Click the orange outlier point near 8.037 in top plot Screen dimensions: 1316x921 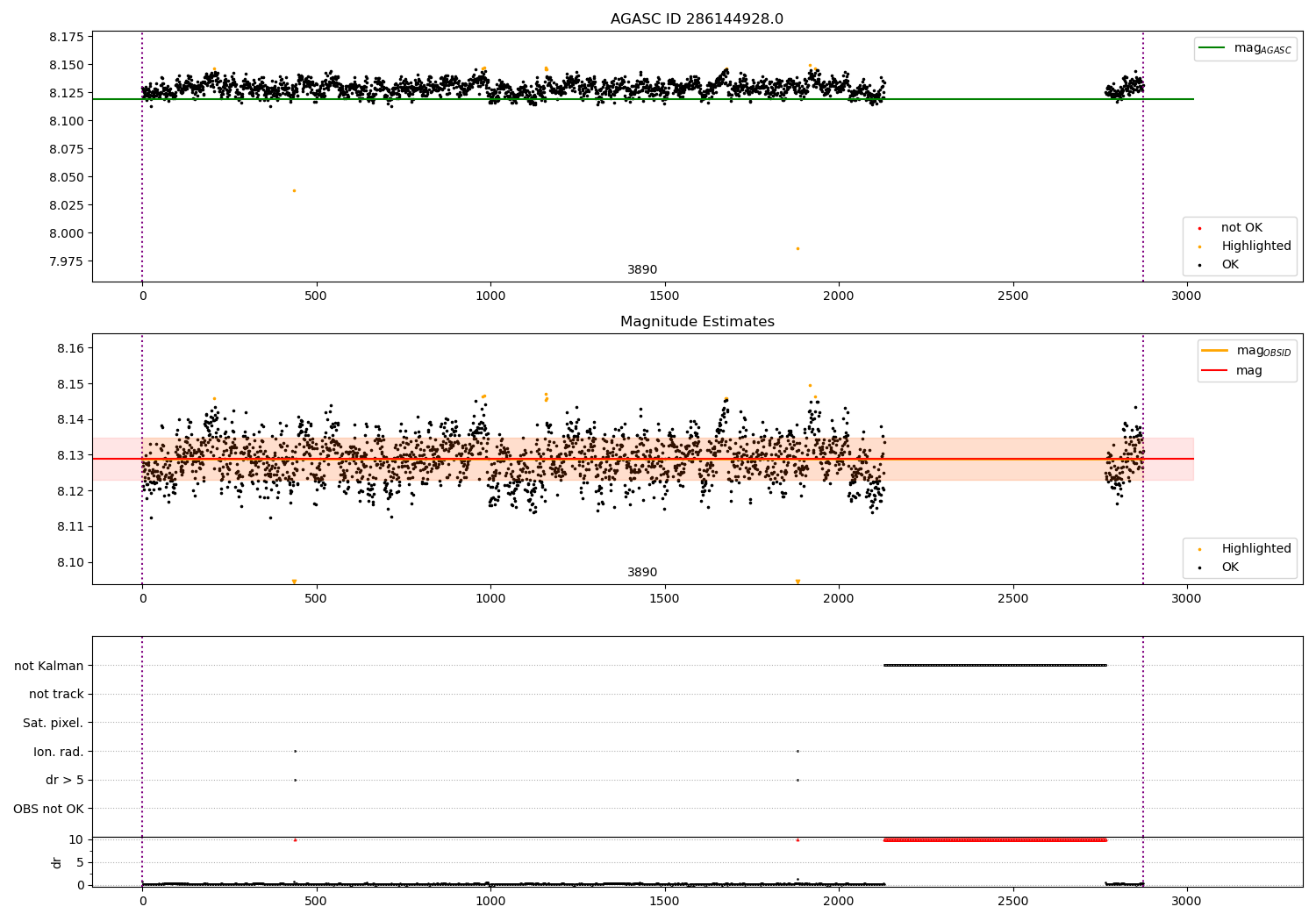(x=294, y=190)
